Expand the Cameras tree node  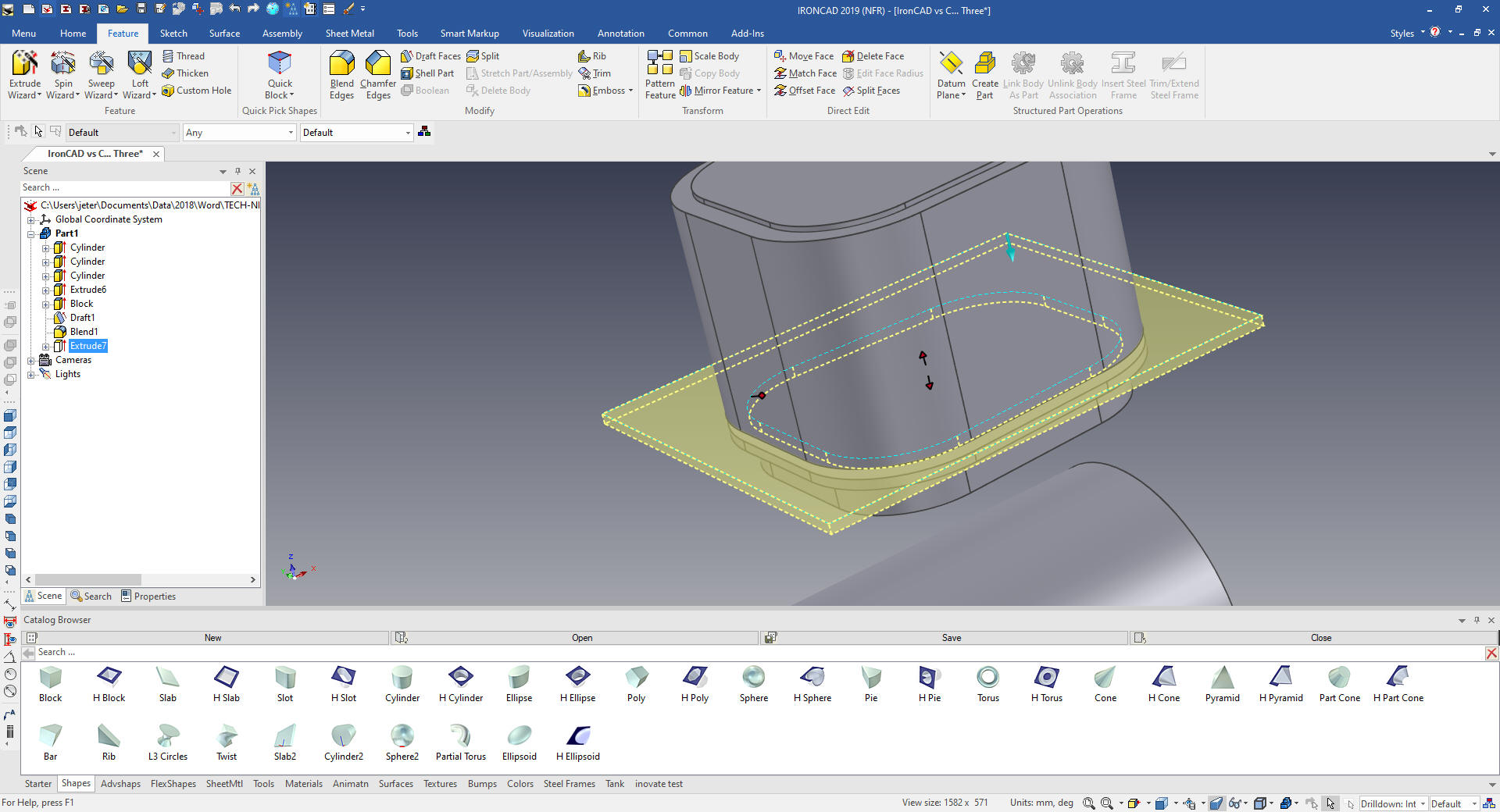click(31, 361)
